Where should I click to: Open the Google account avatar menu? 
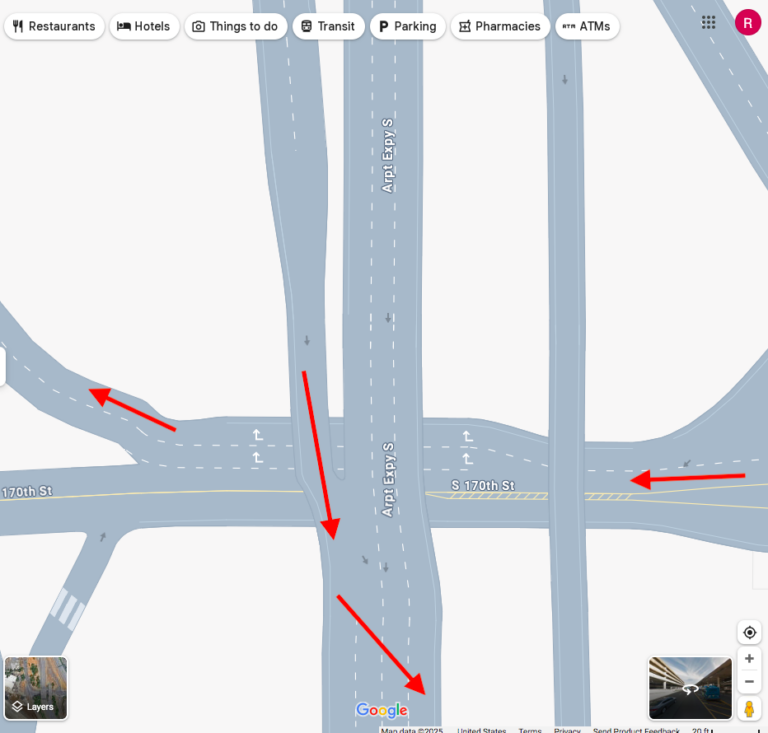tap(747, 22)
